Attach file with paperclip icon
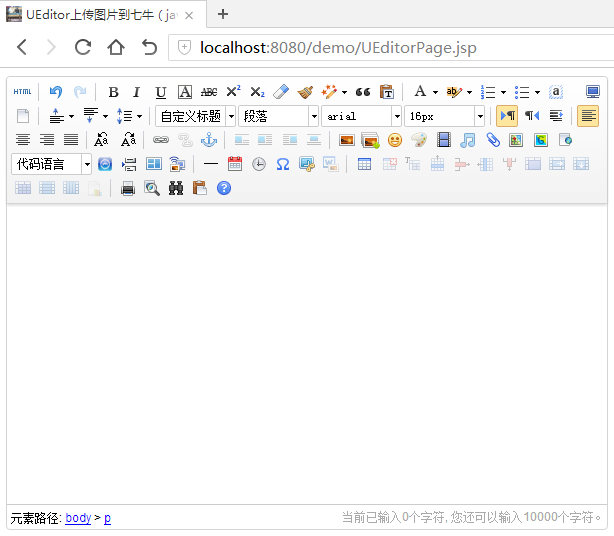This screenshot has height=536, width=614. [x=493, y=140]
